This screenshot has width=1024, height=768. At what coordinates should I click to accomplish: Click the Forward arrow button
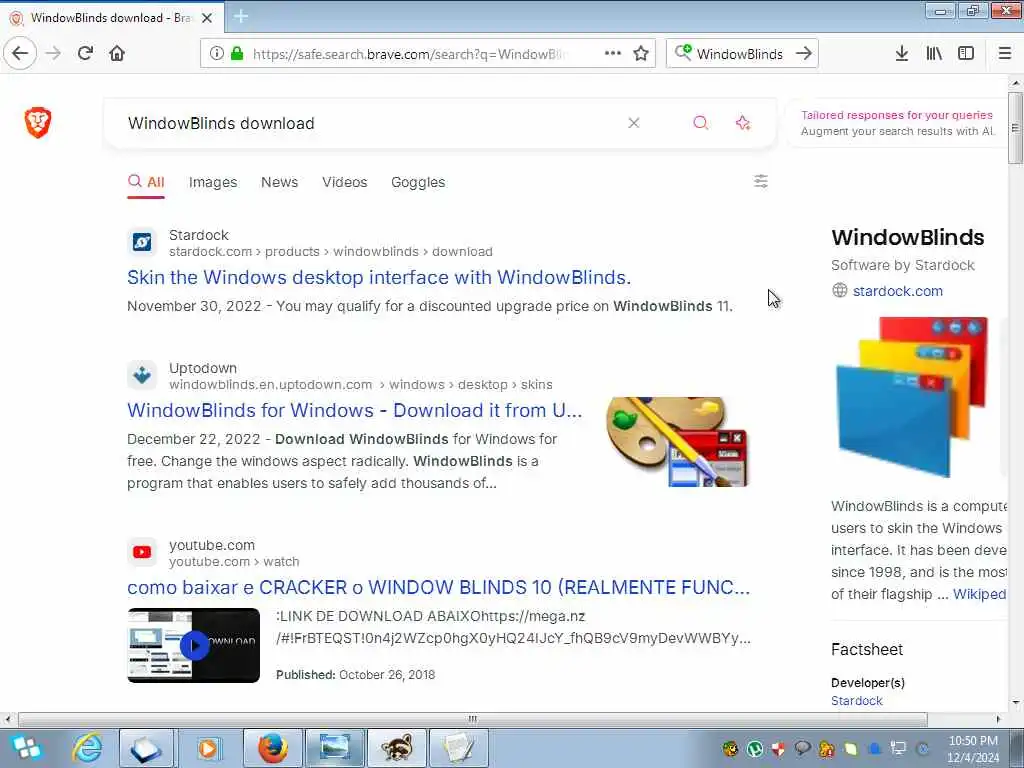point(54,54)
